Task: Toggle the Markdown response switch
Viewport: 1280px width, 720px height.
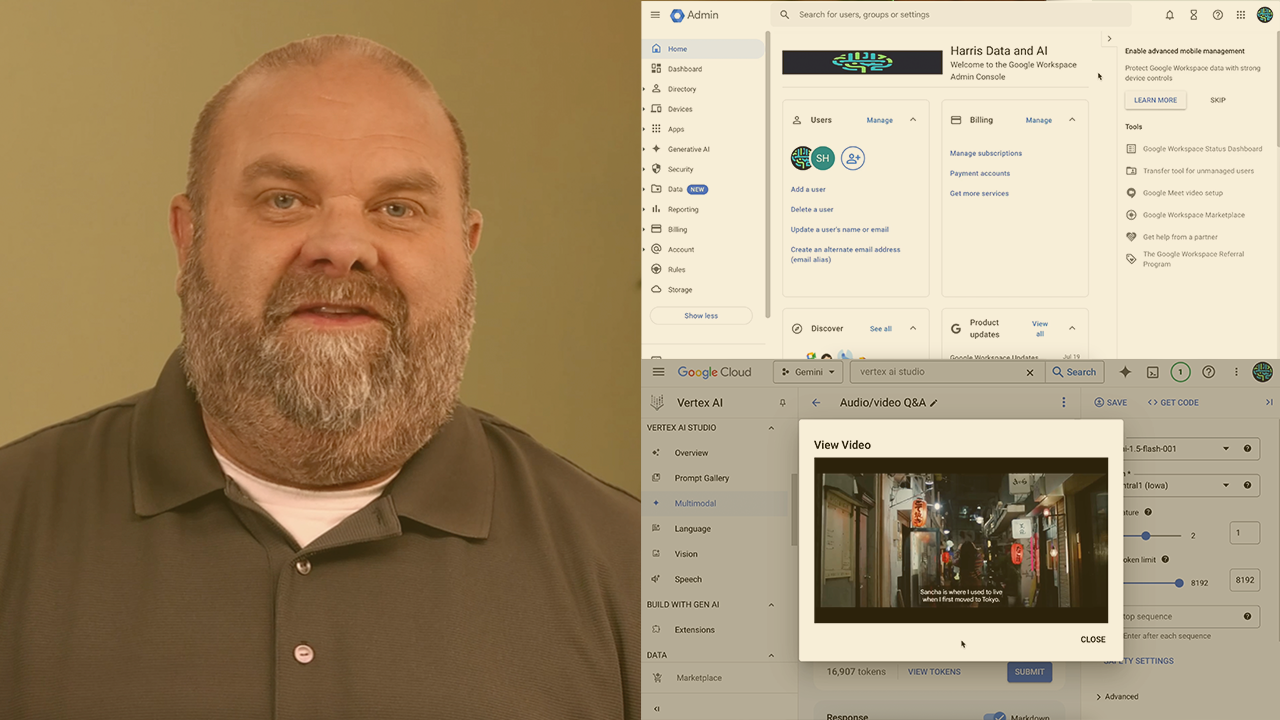Action: click(995, 717)
